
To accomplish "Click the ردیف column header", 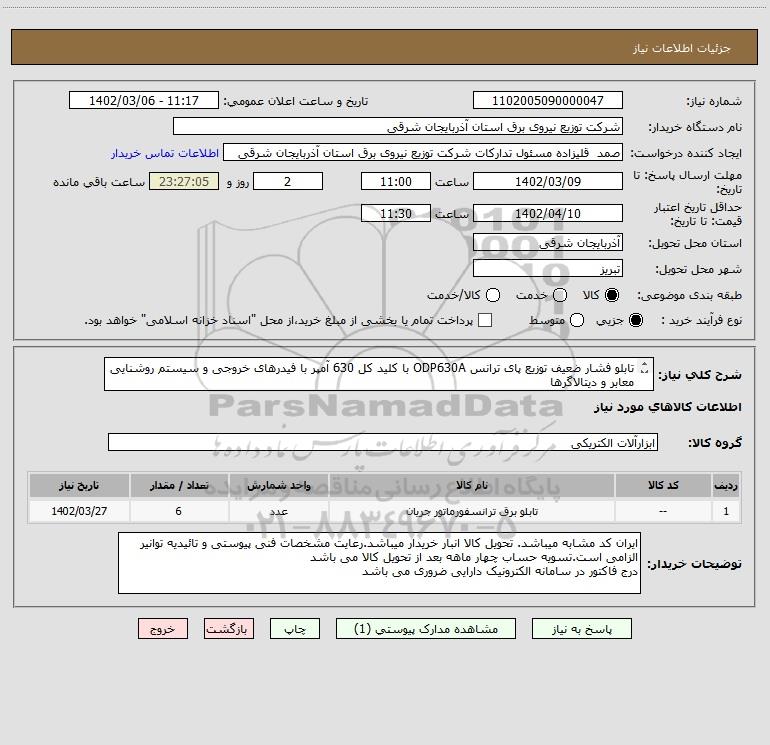I will pos(726,485).
